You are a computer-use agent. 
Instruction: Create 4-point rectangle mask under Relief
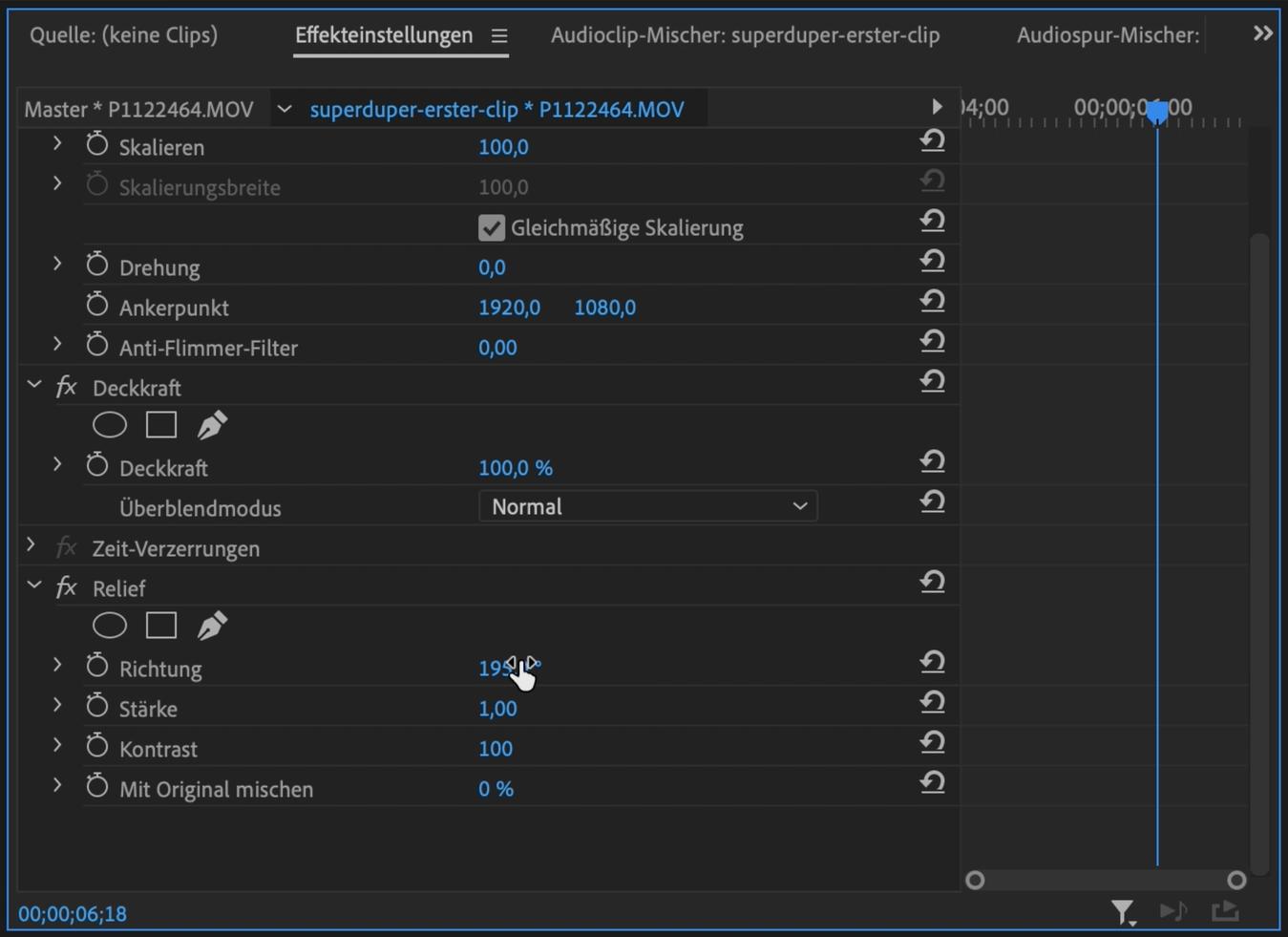click(x=161, y=626)
